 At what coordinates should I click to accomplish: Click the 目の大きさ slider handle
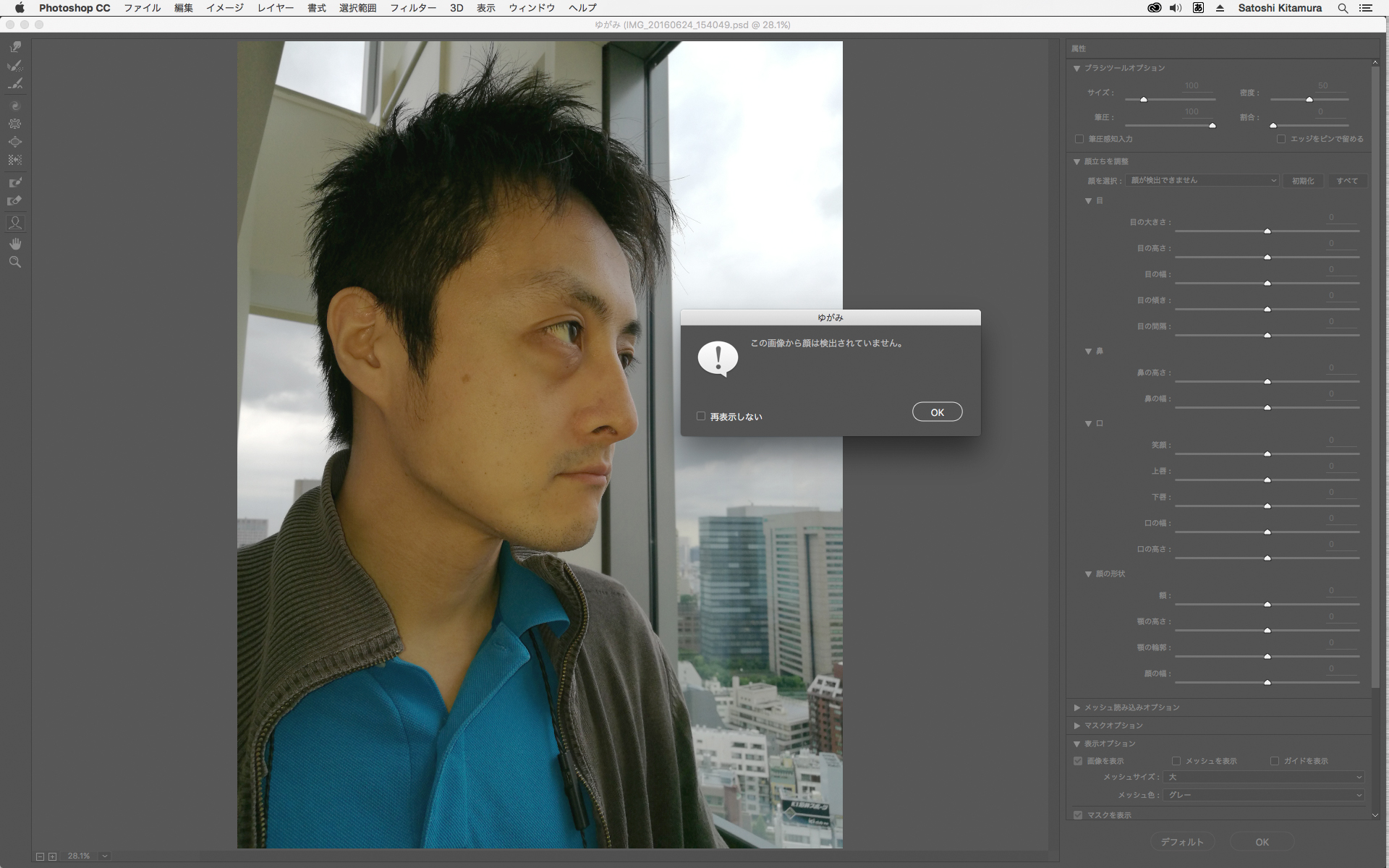(x=1267, y=231)
